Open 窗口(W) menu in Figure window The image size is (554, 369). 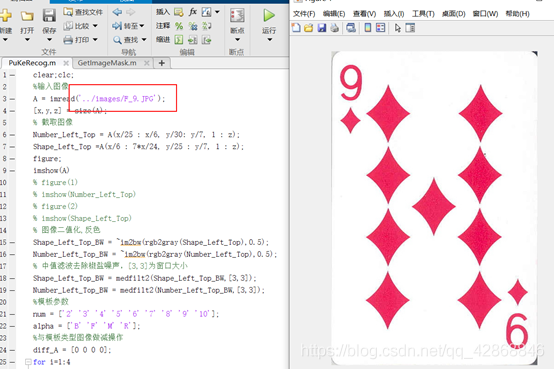485,14
